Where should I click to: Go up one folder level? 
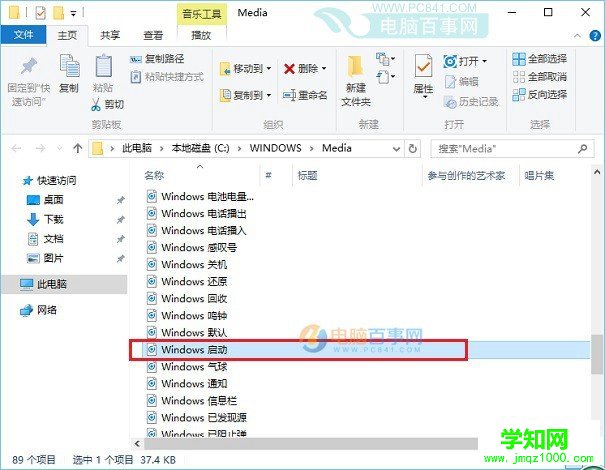[78, 149]
